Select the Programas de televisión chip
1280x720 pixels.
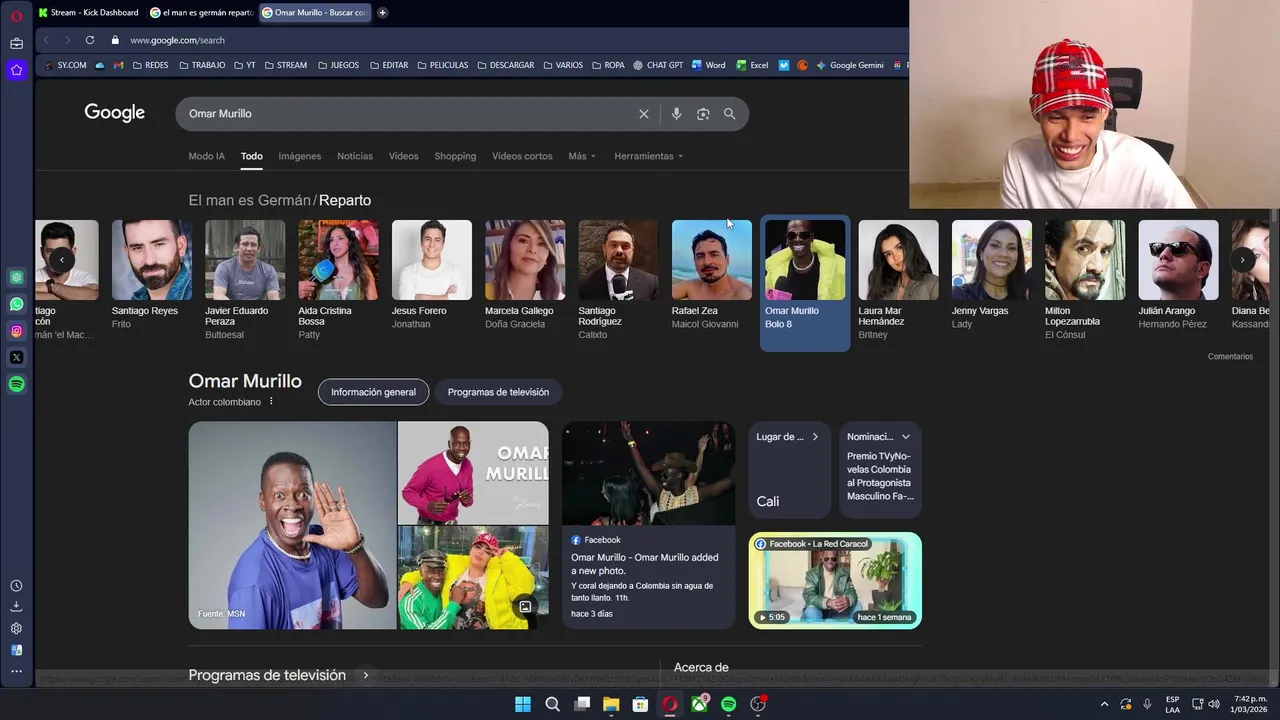[x=498, y=392]
